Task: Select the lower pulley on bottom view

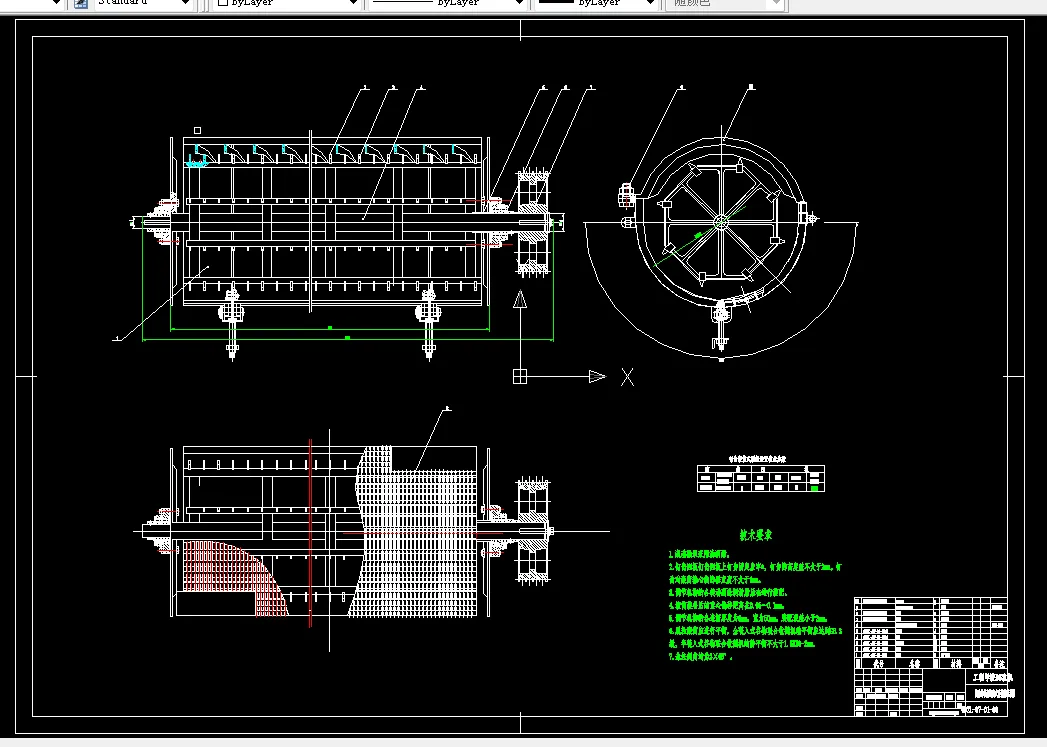Action: coord(534,531)
